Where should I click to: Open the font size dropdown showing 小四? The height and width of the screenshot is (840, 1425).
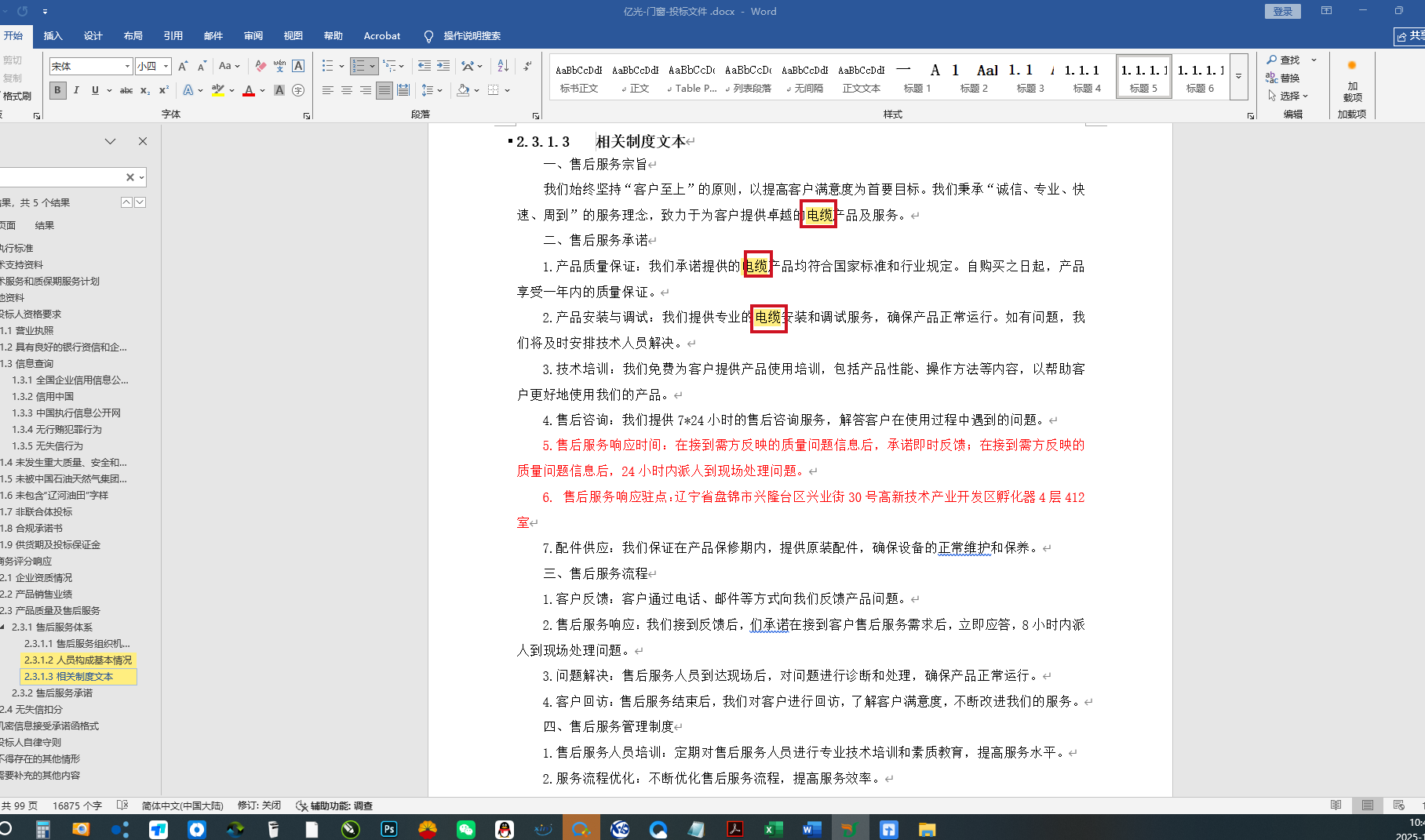pos(166,67)
